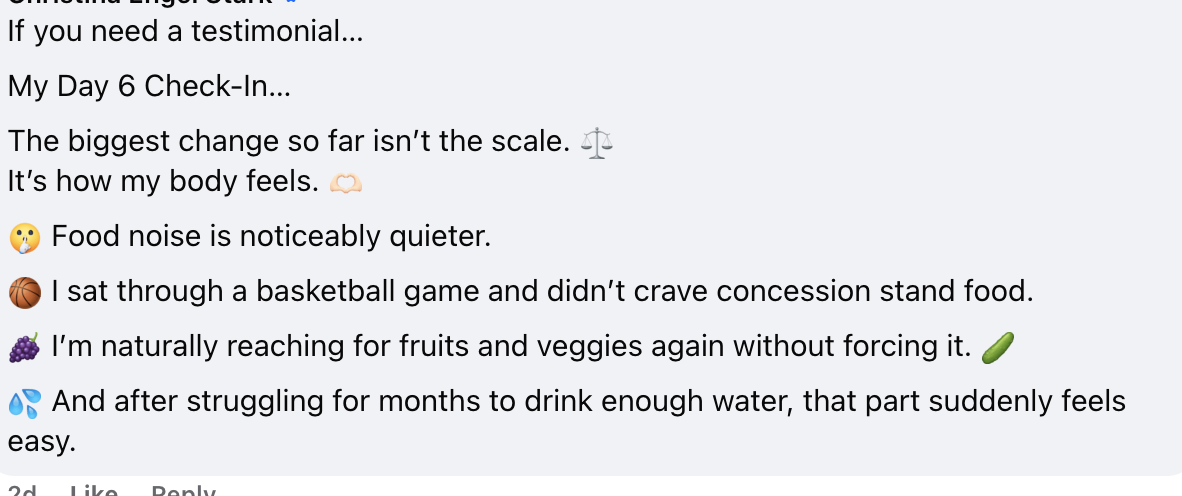Reply to the Day 6 Check-In comment
The width and height of the screenshot is (1182, 496).
pos(183,490)
